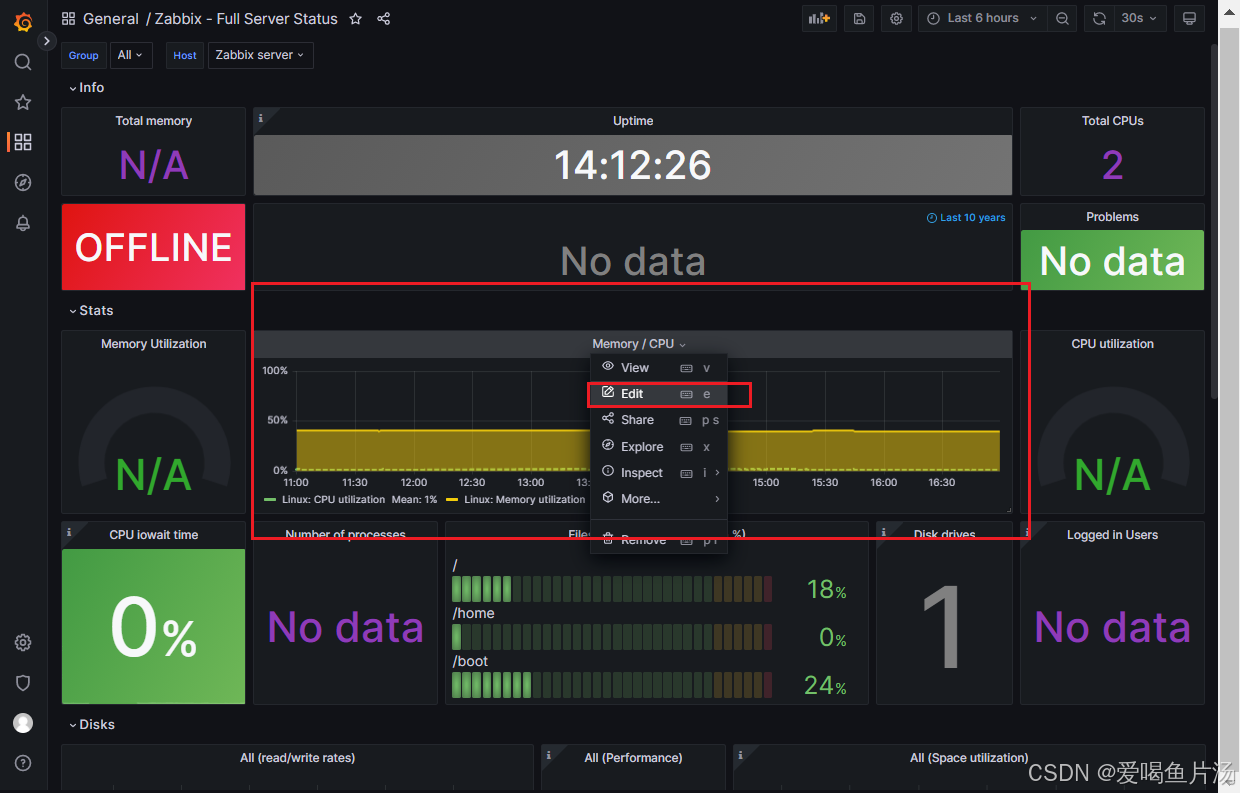Open the Help question mark icon
Viewport: 1240px width, 793px height.
[23, 763]
